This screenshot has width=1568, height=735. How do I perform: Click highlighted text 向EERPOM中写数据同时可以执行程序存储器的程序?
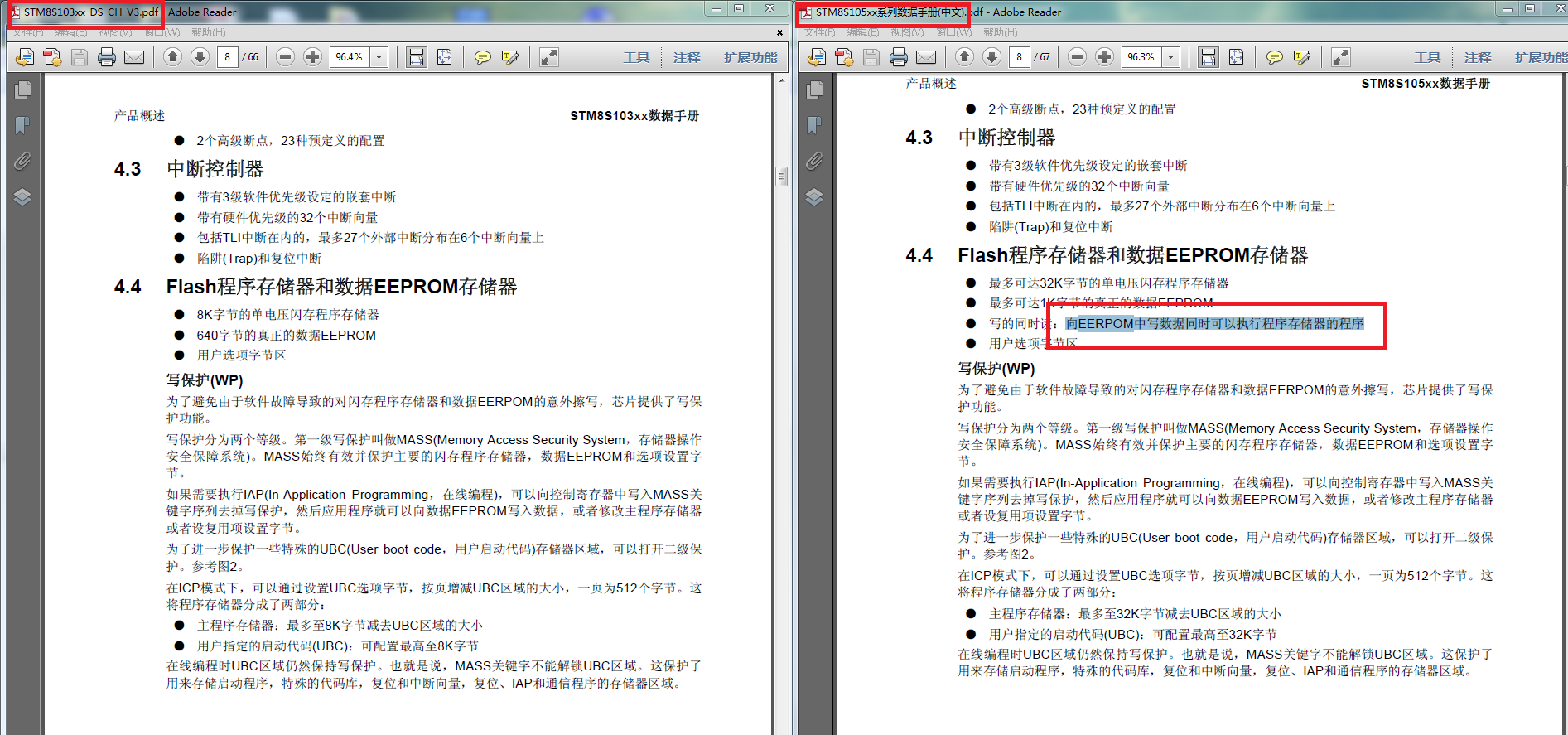1214,324
